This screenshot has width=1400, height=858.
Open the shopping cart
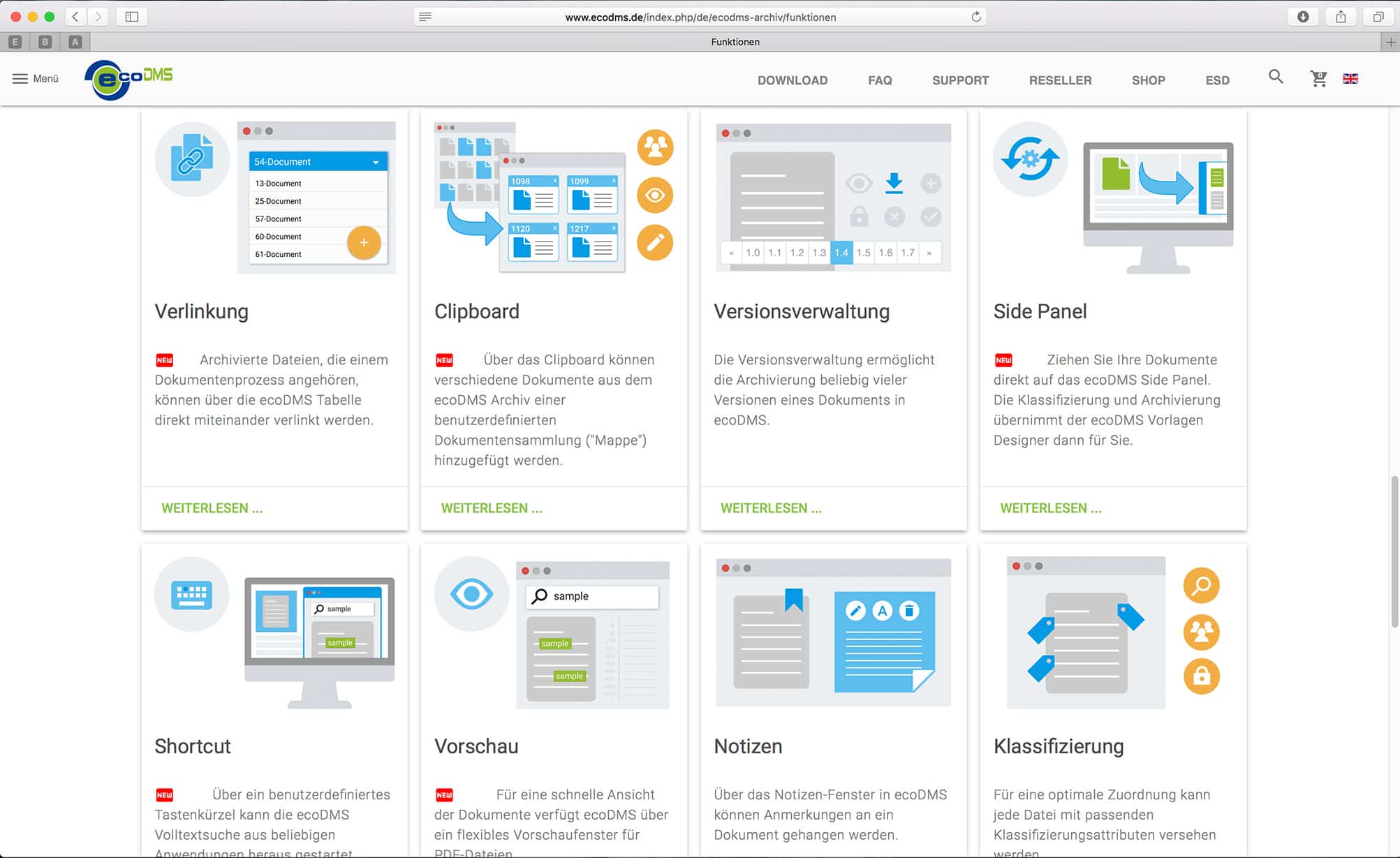click(x=1318, y=78)
